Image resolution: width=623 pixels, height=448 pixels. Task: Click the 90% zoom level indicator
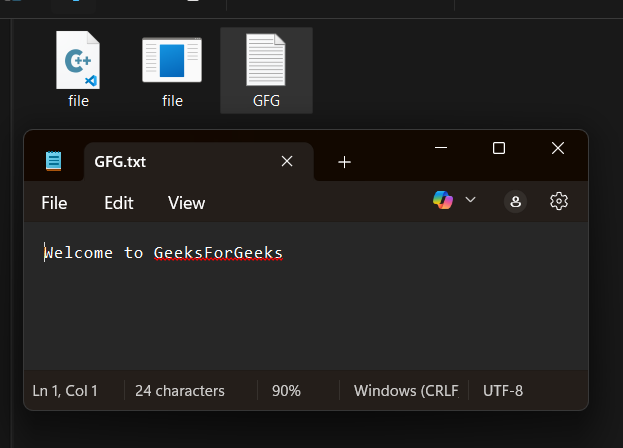[286, 391]
